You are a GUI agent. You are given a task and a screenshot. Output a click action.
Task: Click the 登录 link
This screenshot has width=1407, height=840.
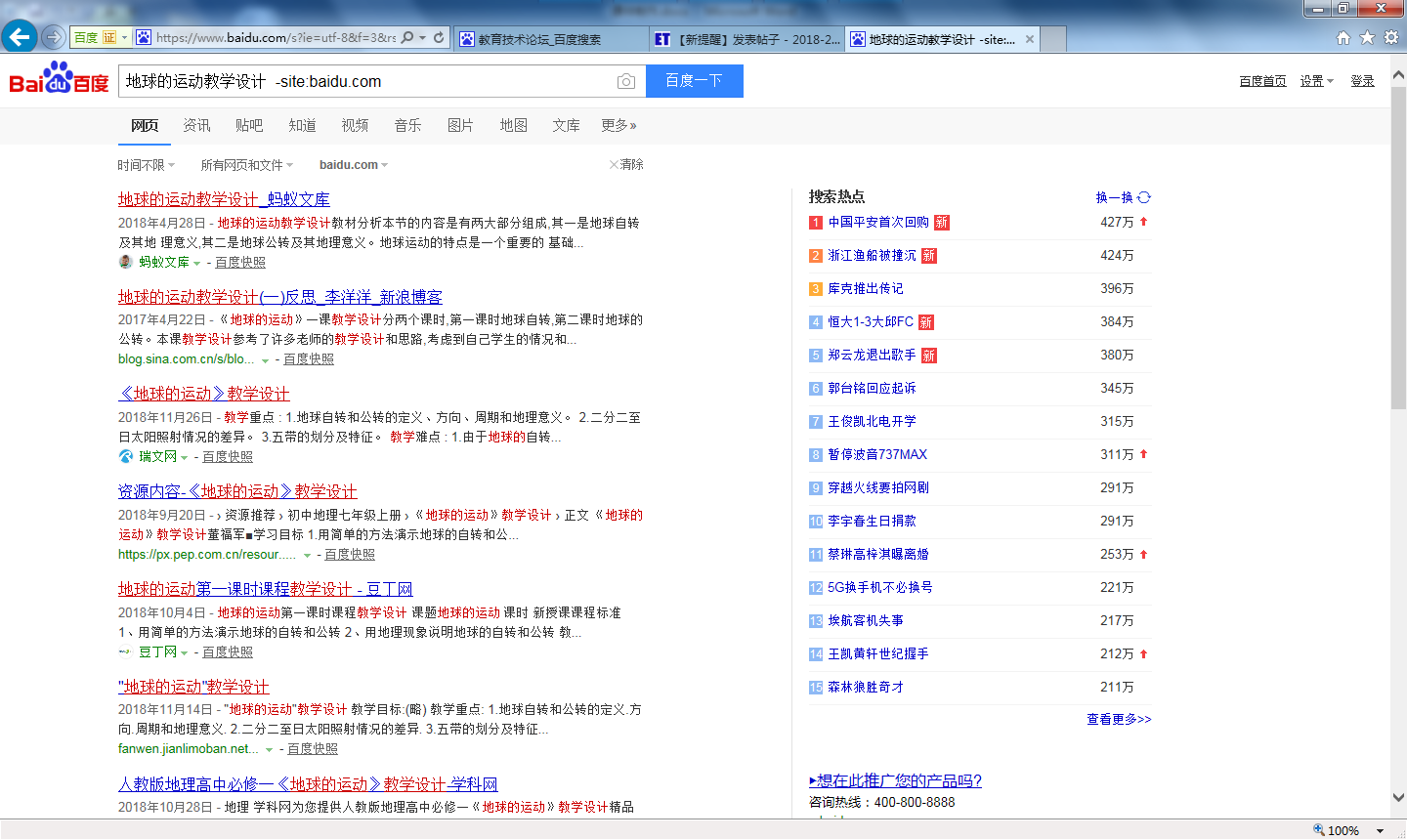pyautogui.click(x=1363, y=81)
